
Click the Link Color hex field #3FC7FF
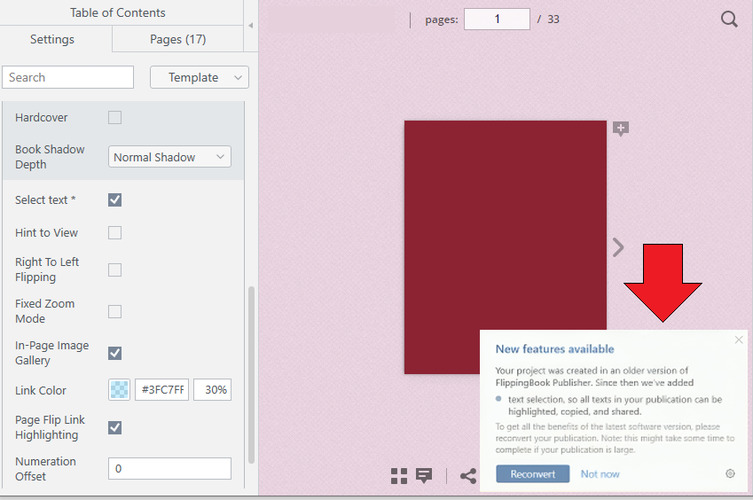[x=162, y=390]
